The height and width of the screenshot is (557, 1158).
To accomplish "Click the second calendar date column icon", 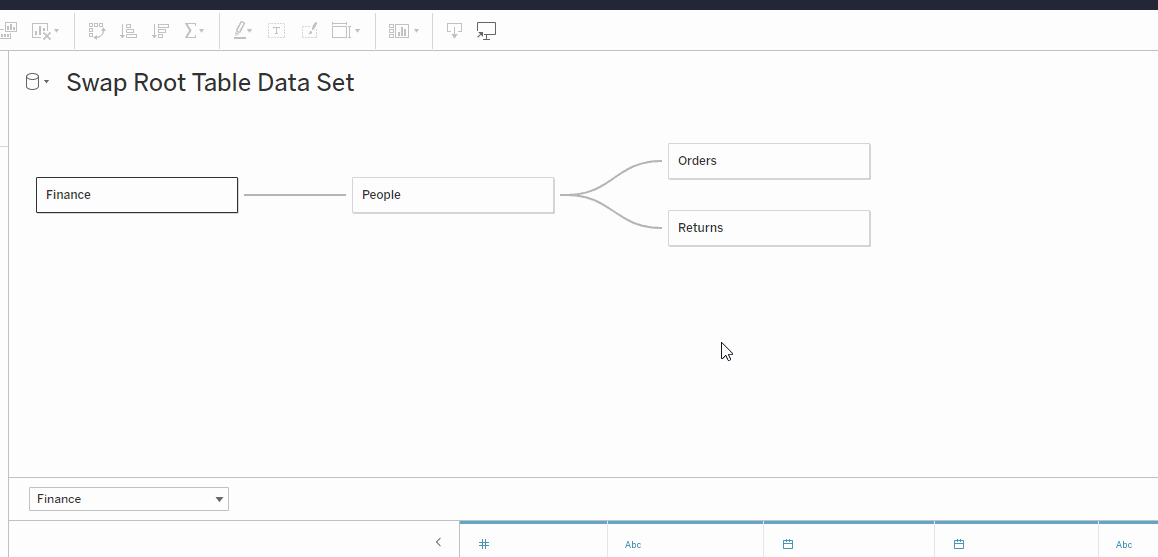I will click(959, 544).
